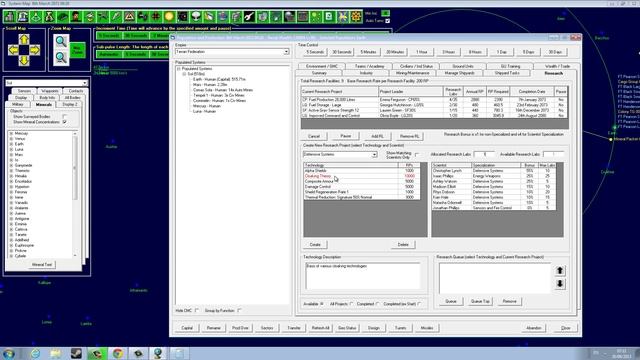Open Chrome from the Windows taskbar

click(118, 353)
